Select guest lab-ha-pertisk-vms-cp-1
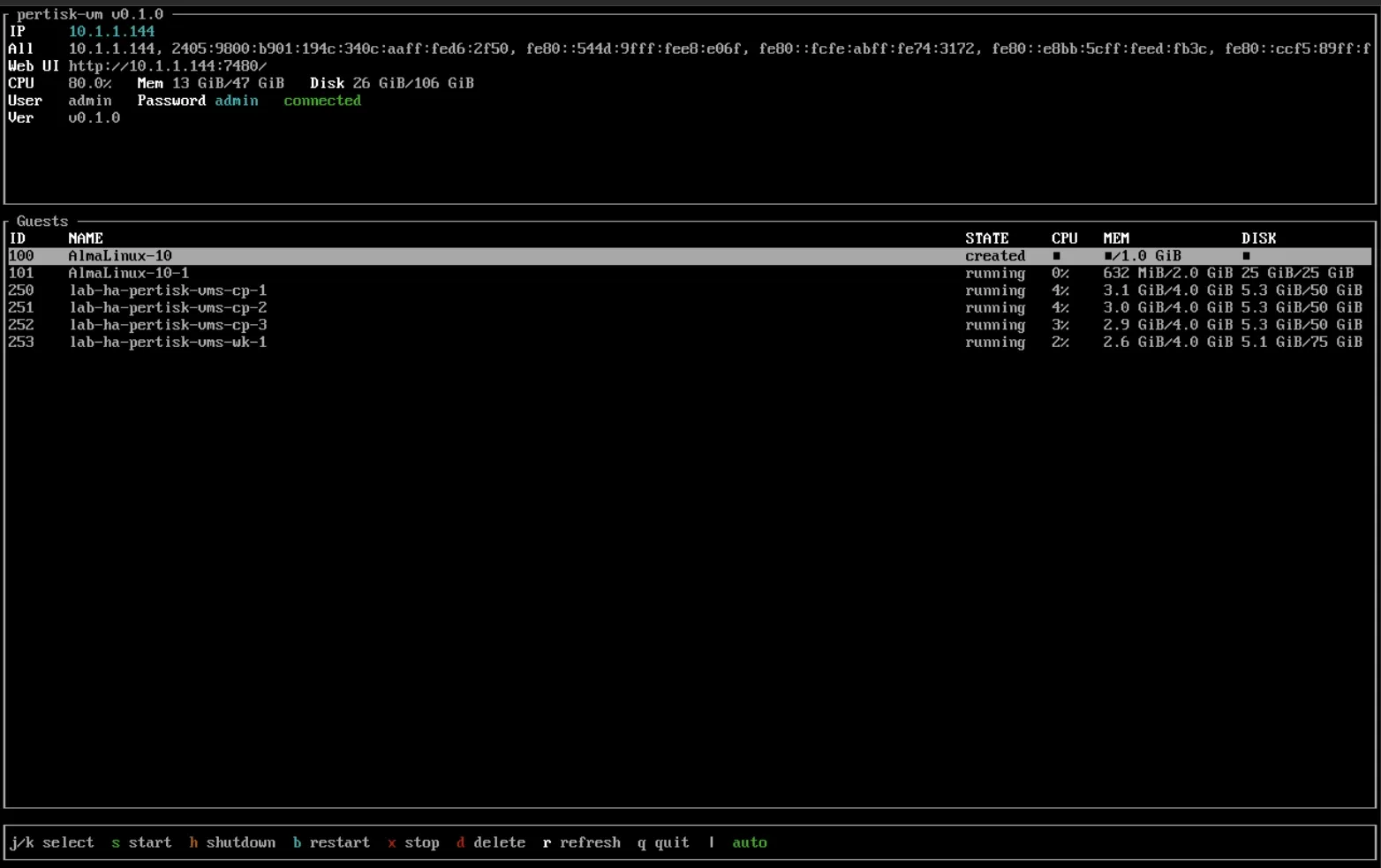Image resolution: width=1381 pixels, height=868 pixels. (690, 291)
